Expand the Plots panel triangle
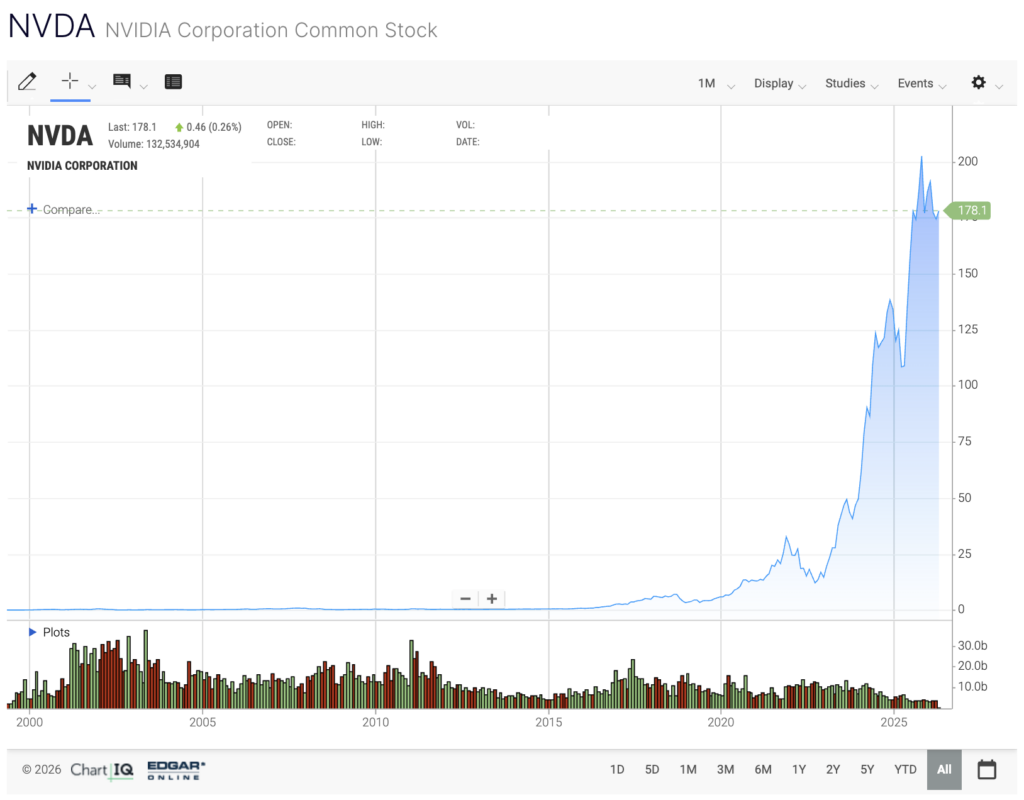The width and height of the screenshot is (1024, 800). [32, 632]
